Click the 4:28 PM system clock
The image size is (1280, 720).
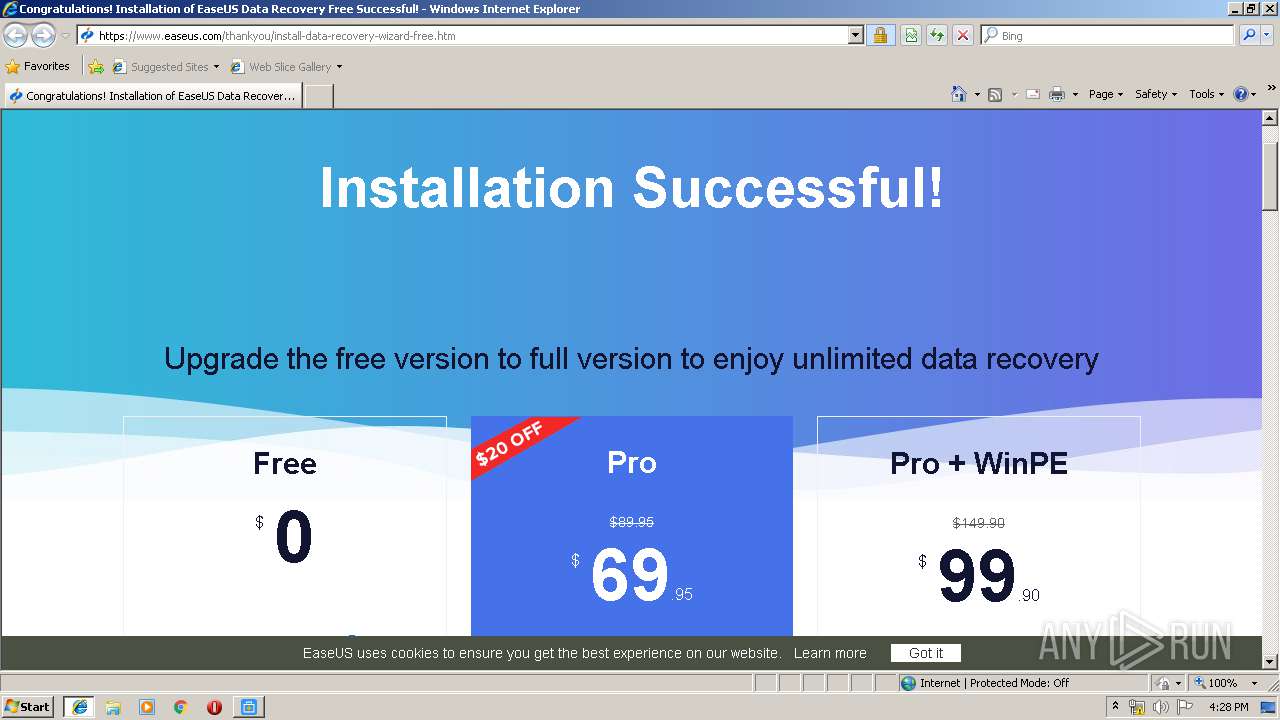coord(1228,707)
